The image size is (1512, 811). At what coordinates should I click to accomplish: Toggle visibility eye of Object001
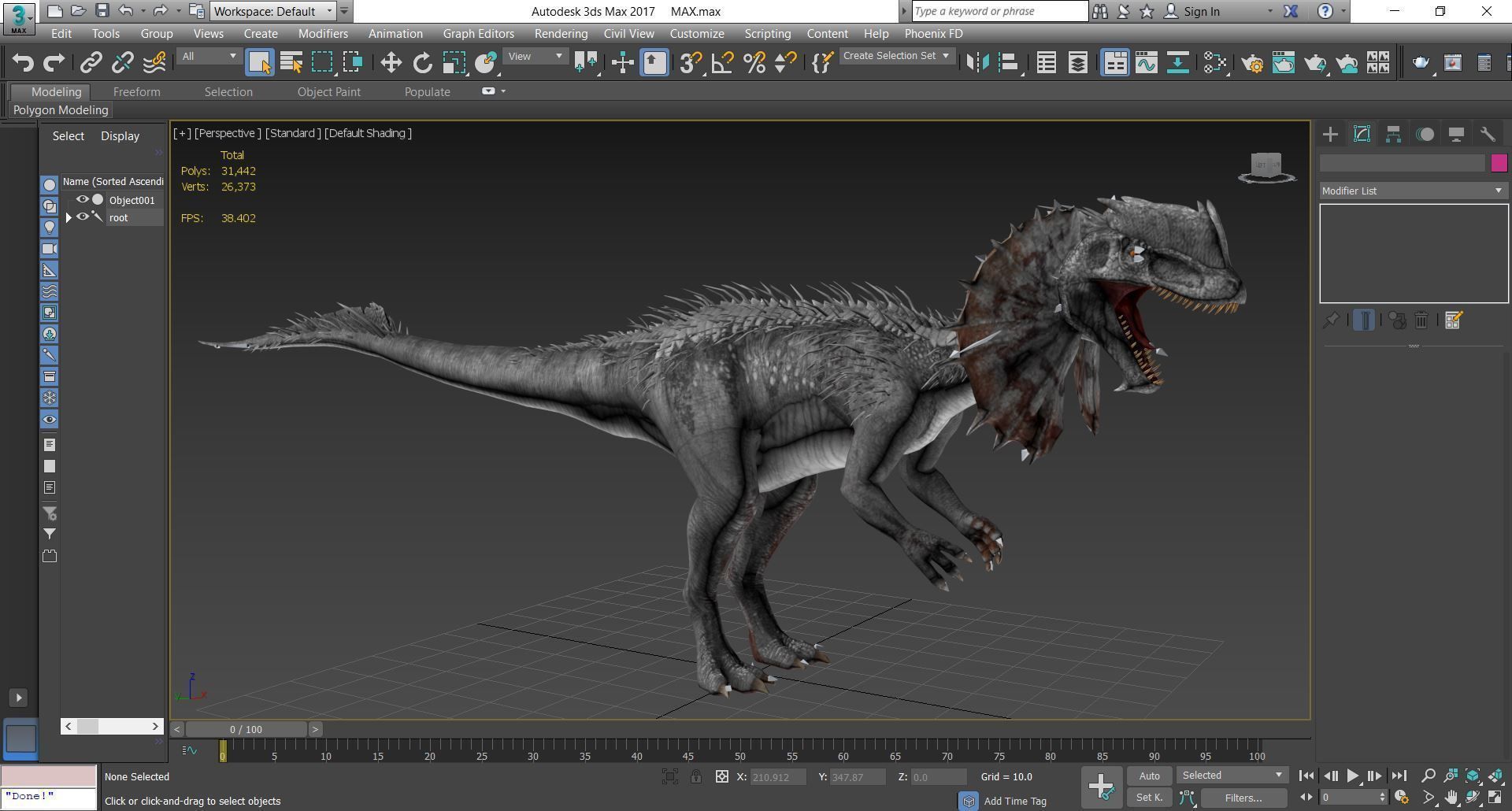(82, 200)
